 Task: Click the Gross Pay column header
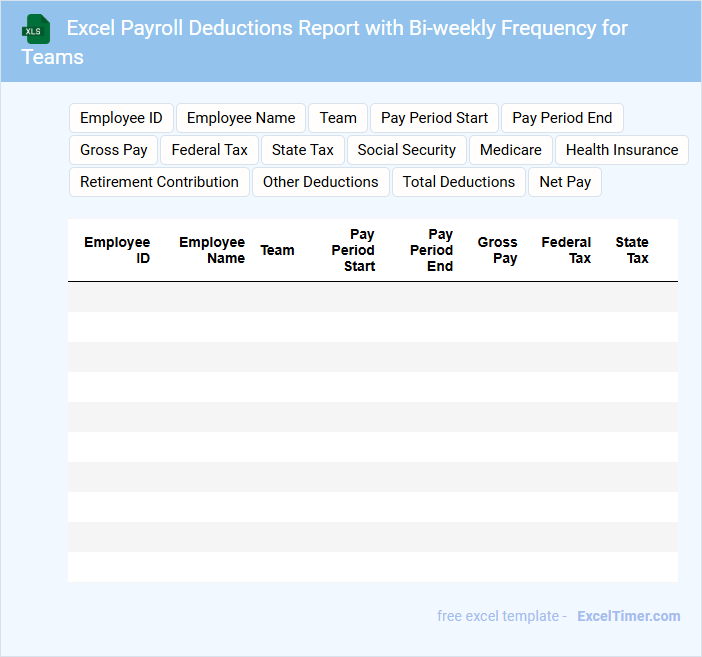[497, 250]
